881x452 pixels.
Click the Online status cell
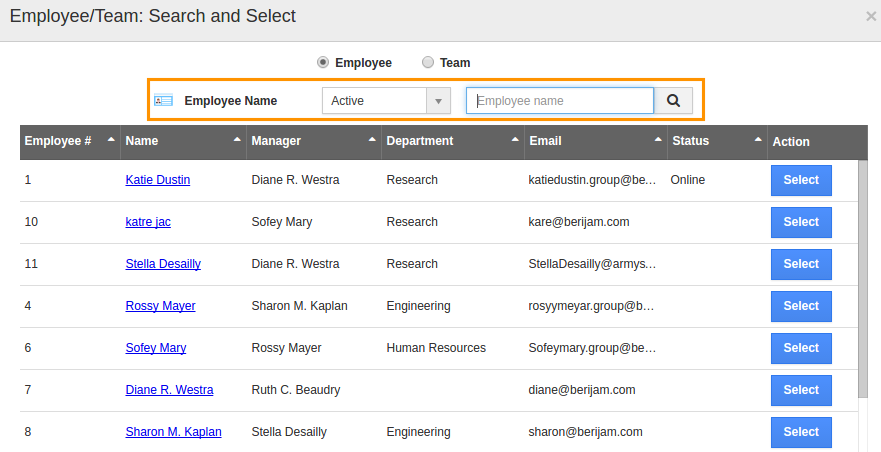coord(687,180)
